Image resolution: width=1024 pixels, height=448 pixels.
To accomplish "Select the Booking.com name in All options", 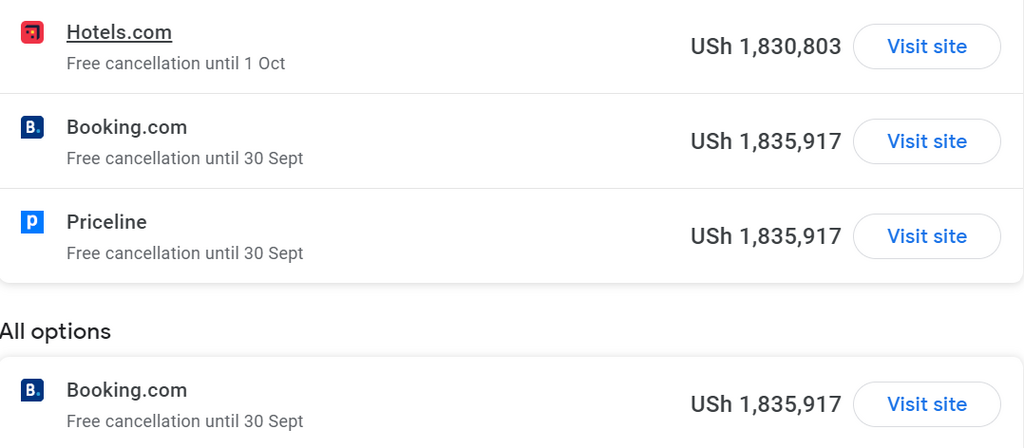I will pos(126,389).
